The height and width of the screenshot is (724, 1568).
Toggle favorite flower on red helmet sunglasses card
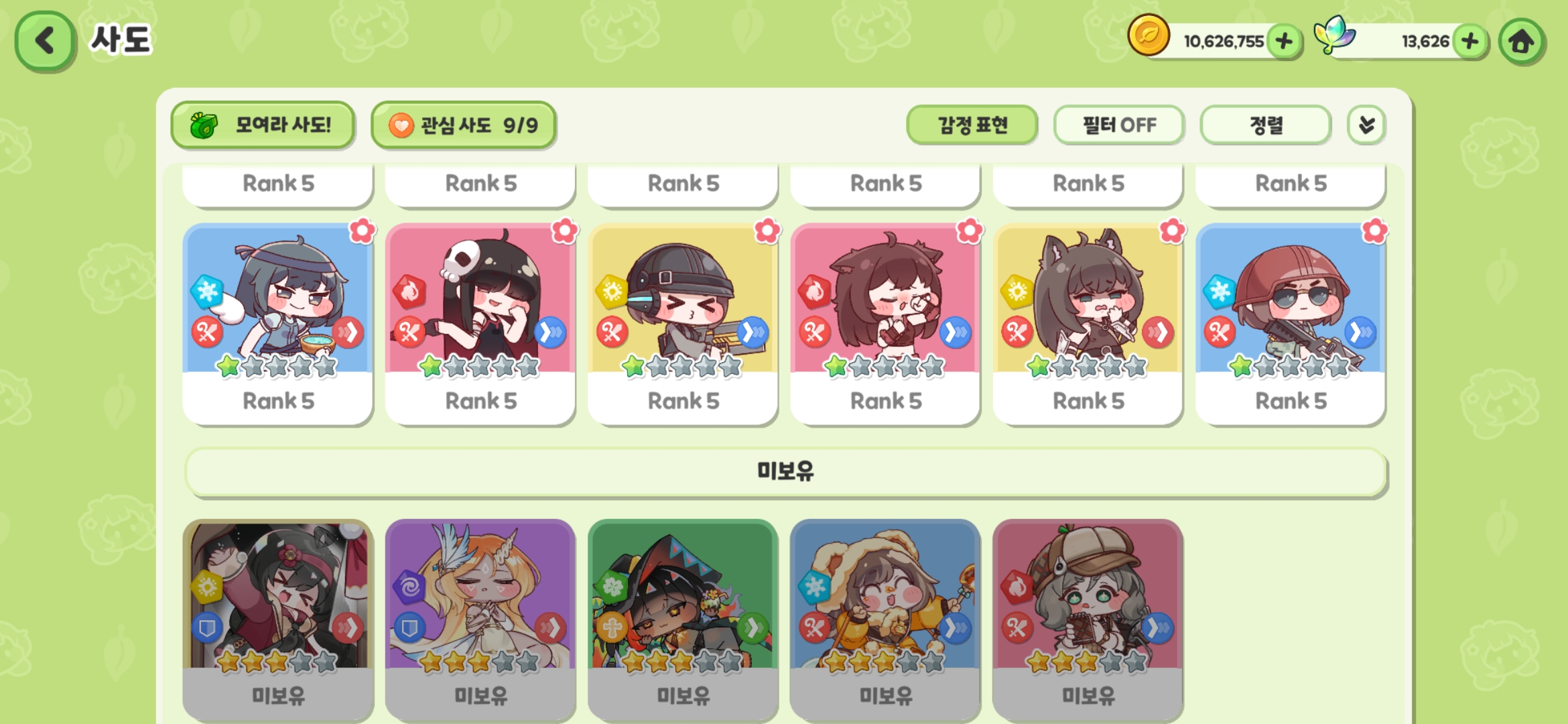(x=1374, y=231)
